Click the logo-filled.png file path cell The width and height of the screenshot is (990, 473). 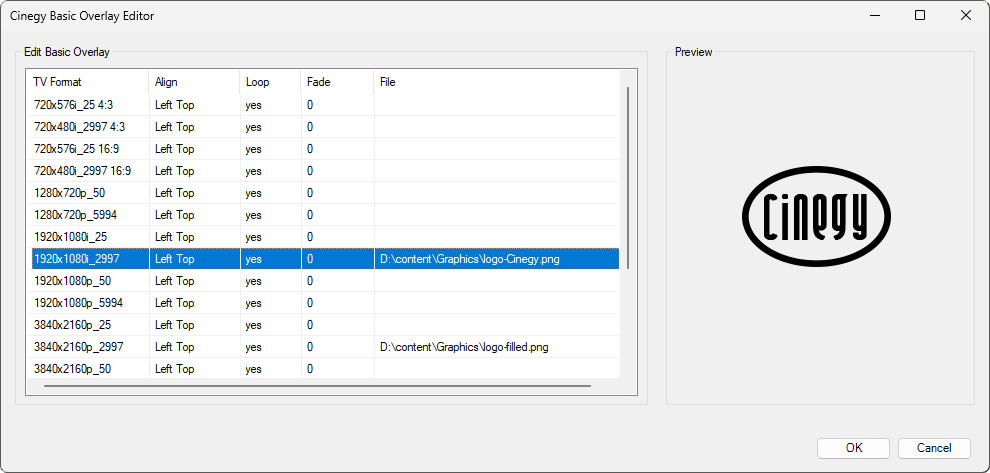tap(464, 347)
